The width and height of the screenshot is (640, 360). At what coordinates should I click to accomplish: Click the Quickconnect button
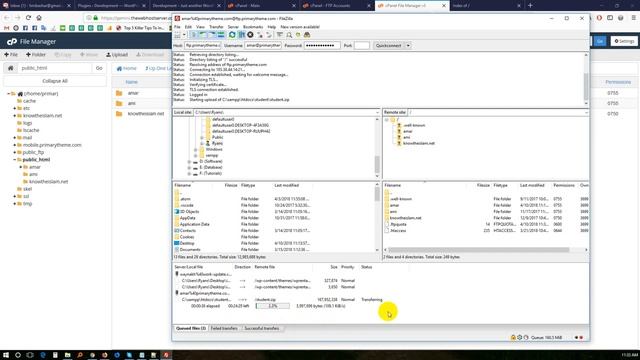point(389,46)
